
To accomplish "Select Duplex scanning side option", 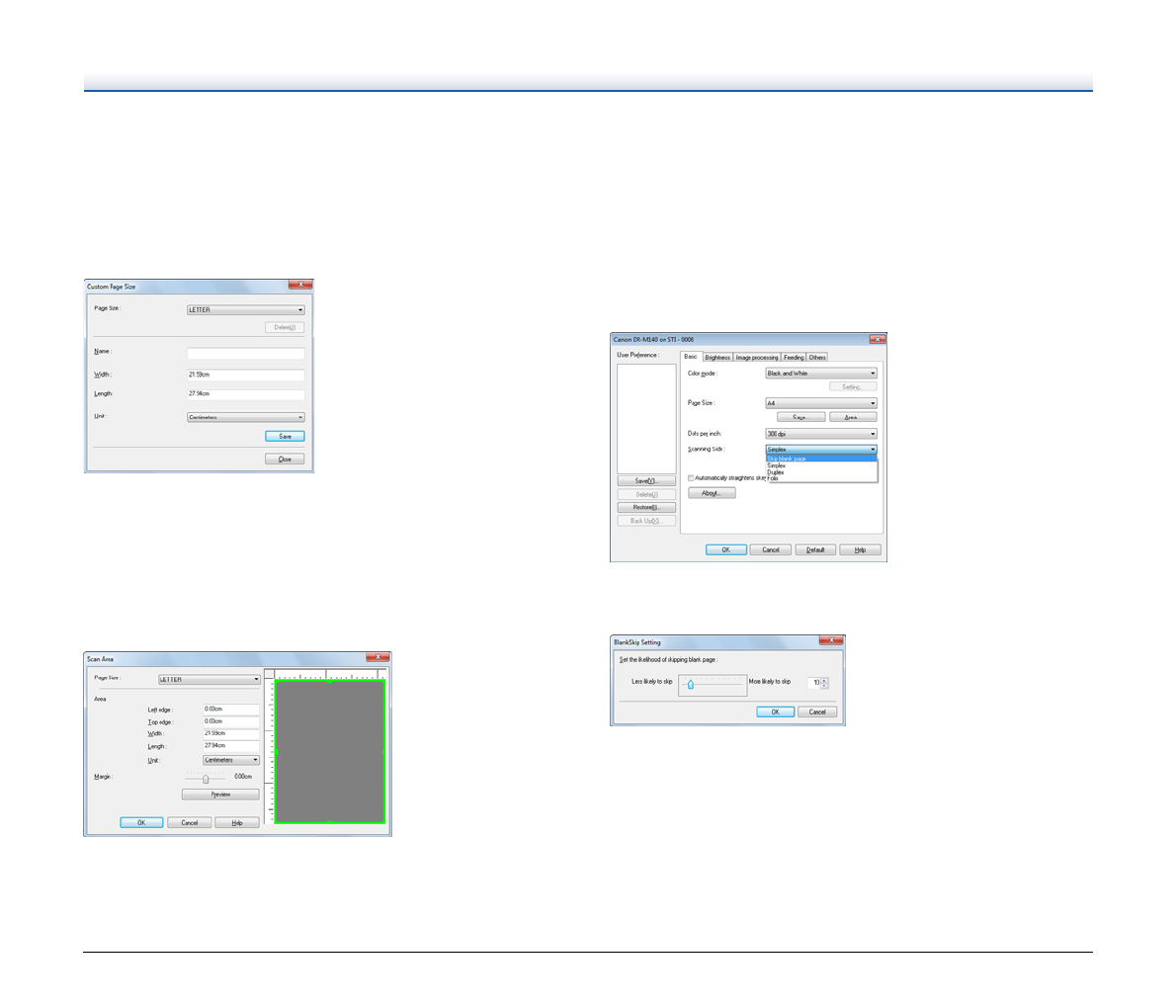I will point(776,472).
